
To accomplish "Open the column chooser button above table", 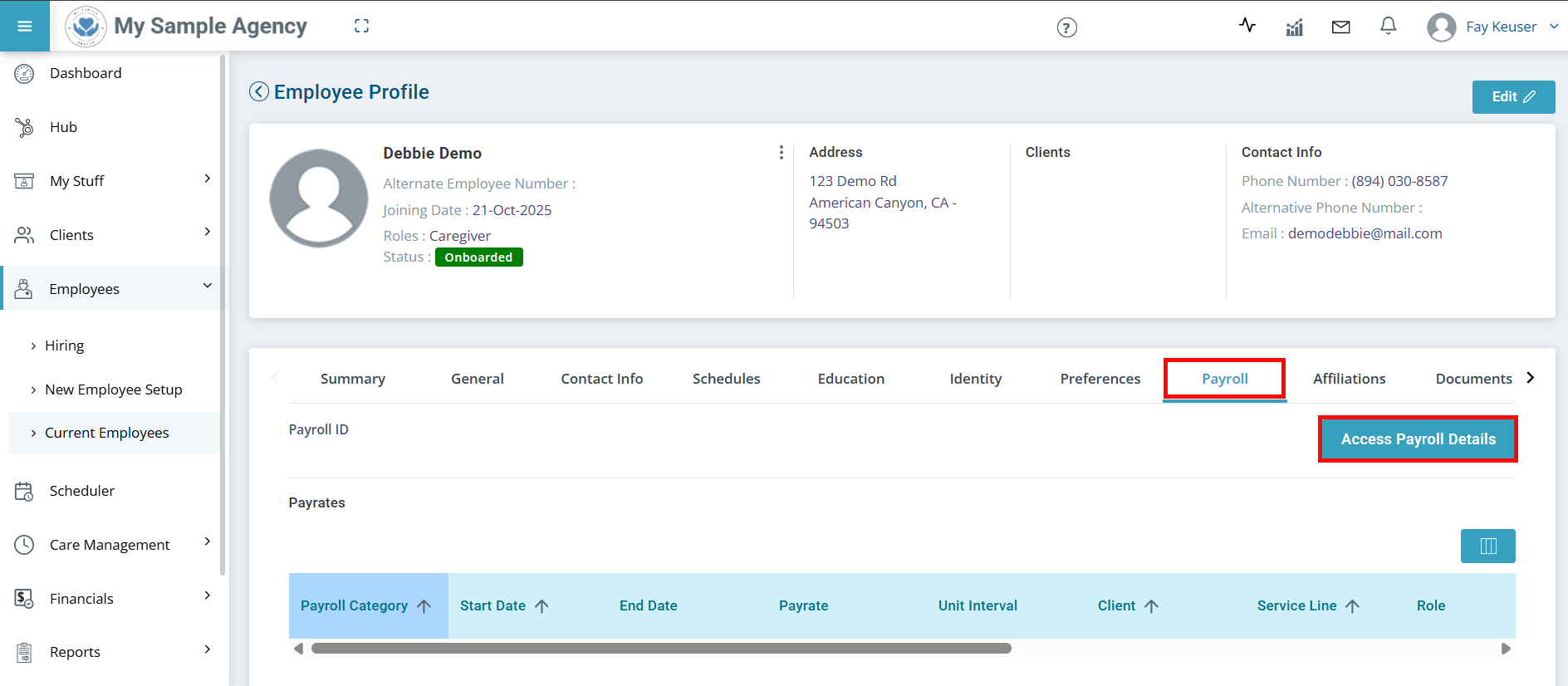I will point(1487,546).
